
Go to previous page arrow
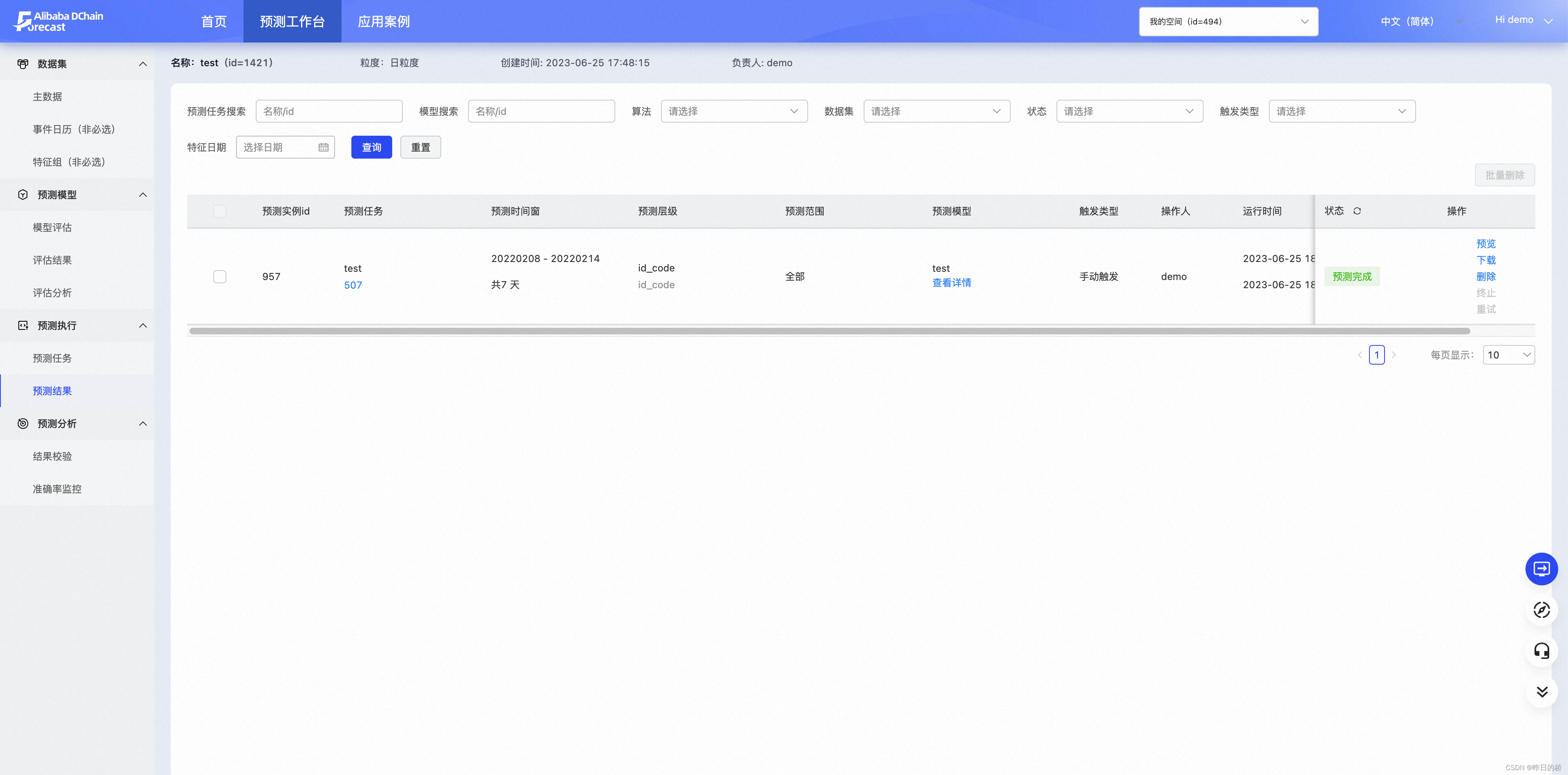point(1360,355)
